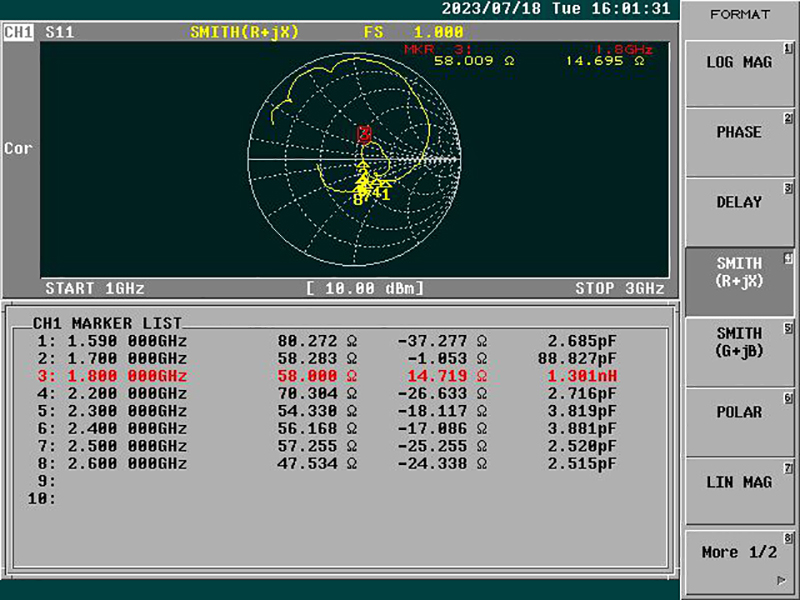
Task: Select marker row 7 at 2.500 GHz
Action: coord(327,446)
